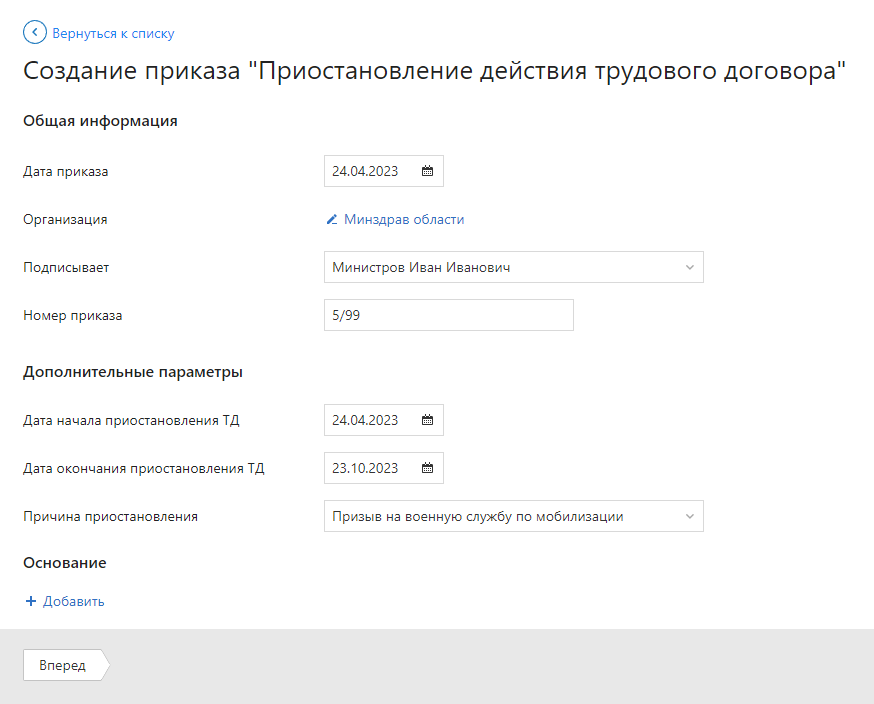The image size is (874, 704).
Task: Click the plus icon under Основание
Action: click(x=31, y=601)
